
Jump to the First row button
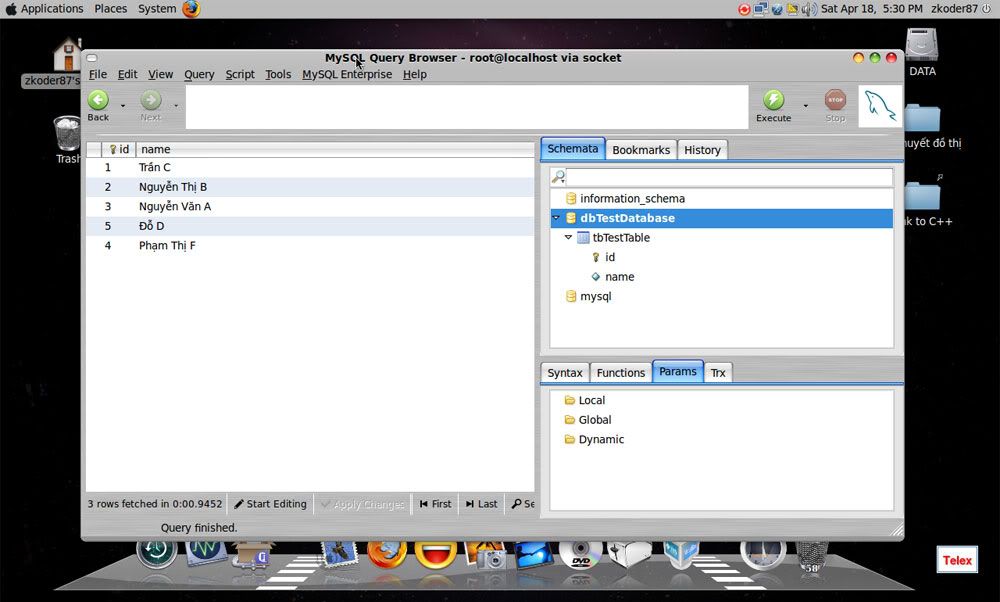click(436, 504)
